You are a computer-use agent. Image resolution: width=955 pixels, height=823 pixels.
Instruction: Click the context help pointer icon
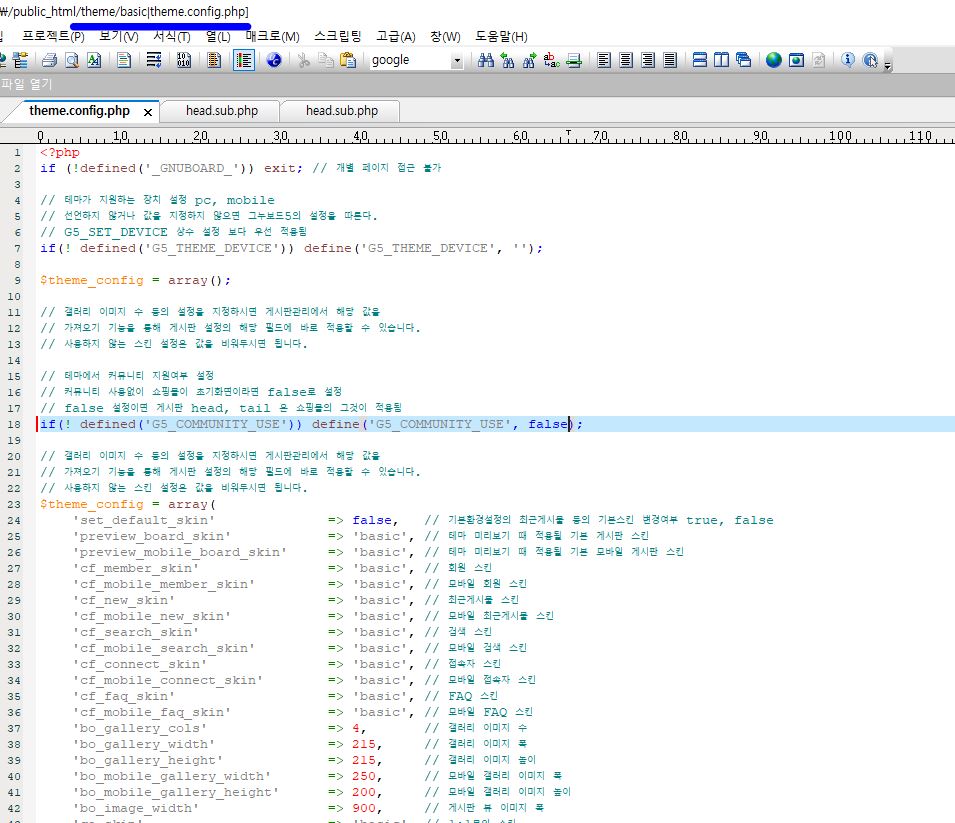[x=870, y=60]
